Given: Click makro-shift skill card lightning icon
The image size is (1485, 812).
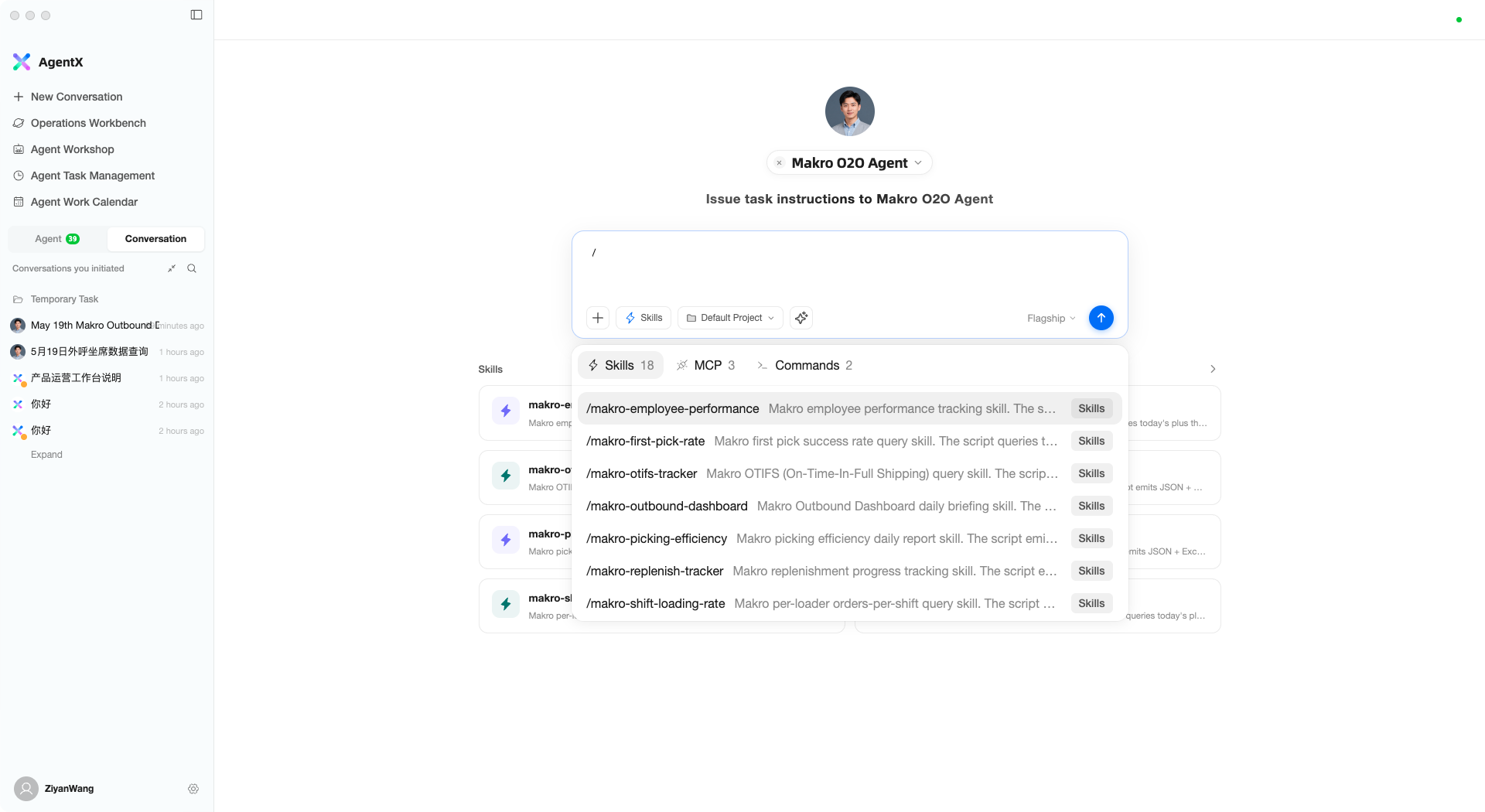Looking at the screenshot, I should point(506,604).
